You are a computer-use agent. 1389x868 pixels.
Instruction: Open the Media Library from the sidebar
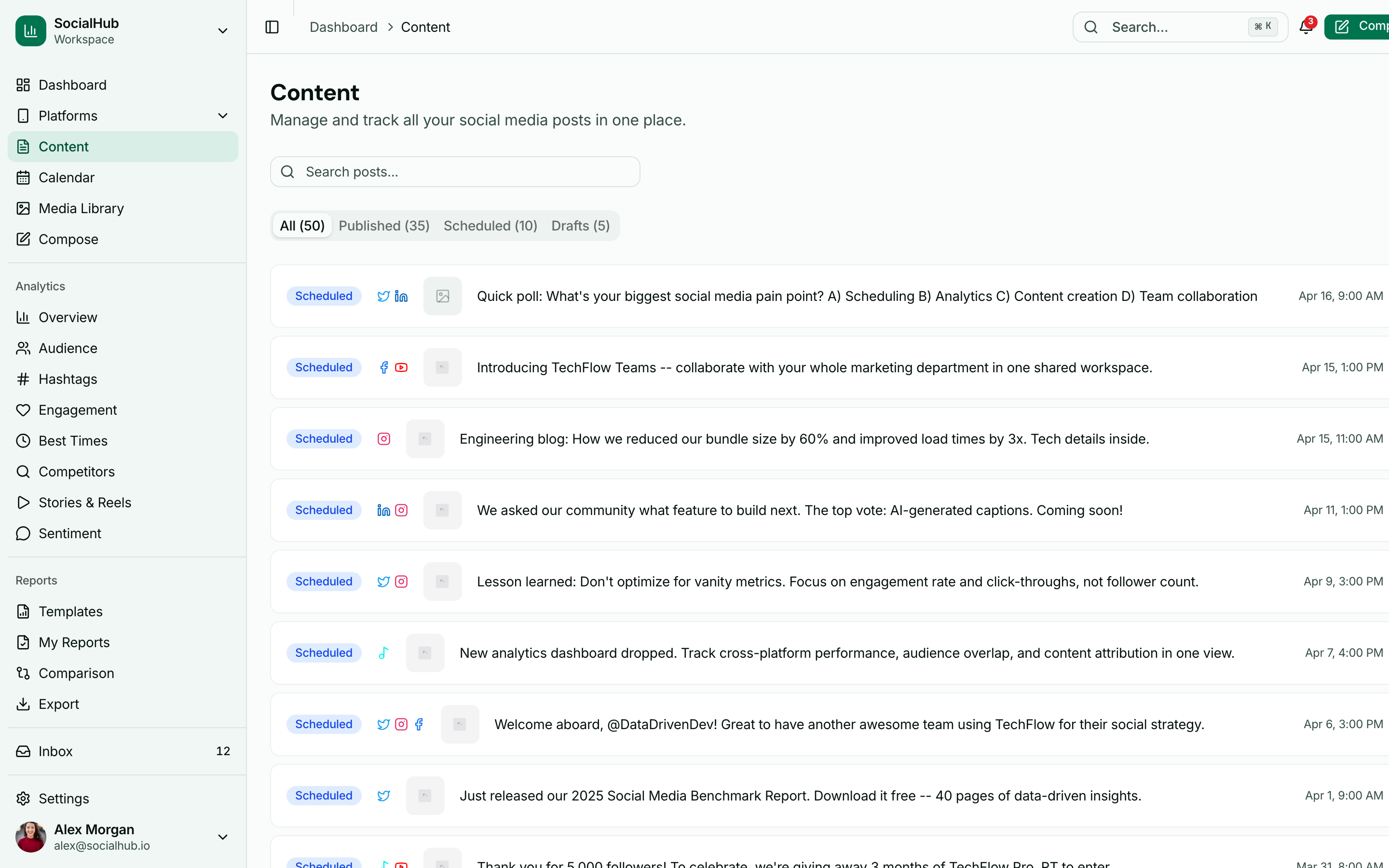[x=81, y=208]
